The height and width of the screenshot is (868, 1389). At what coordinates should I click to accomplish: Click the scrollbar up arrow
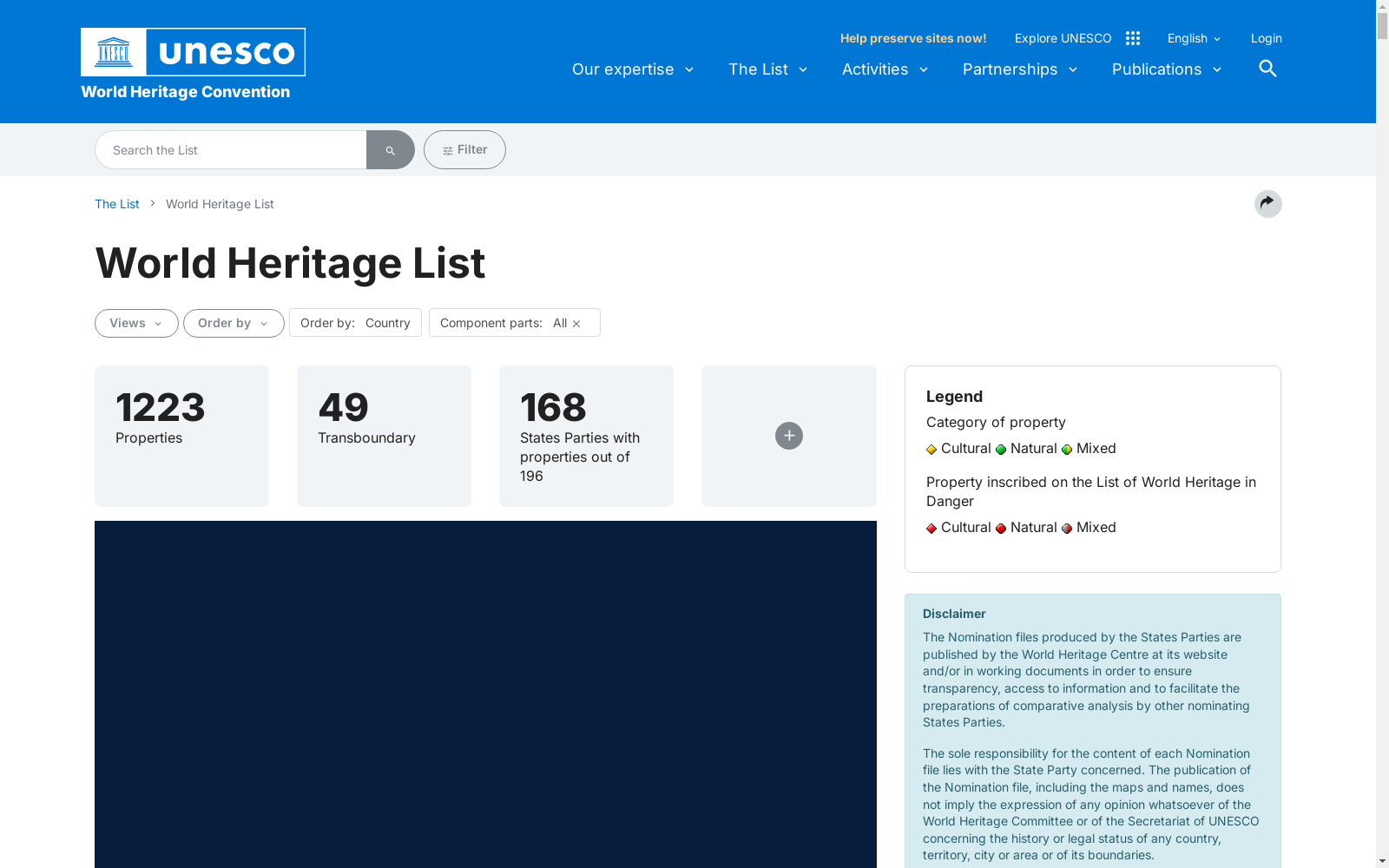pyautogui.click(x=1382, y=6)
